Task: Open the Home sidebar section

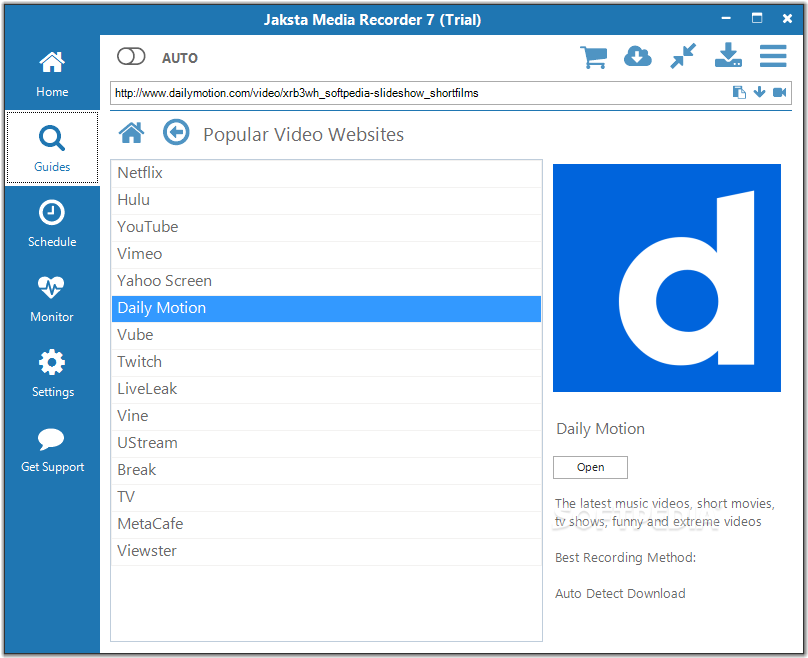Action: tap(52, 74)
